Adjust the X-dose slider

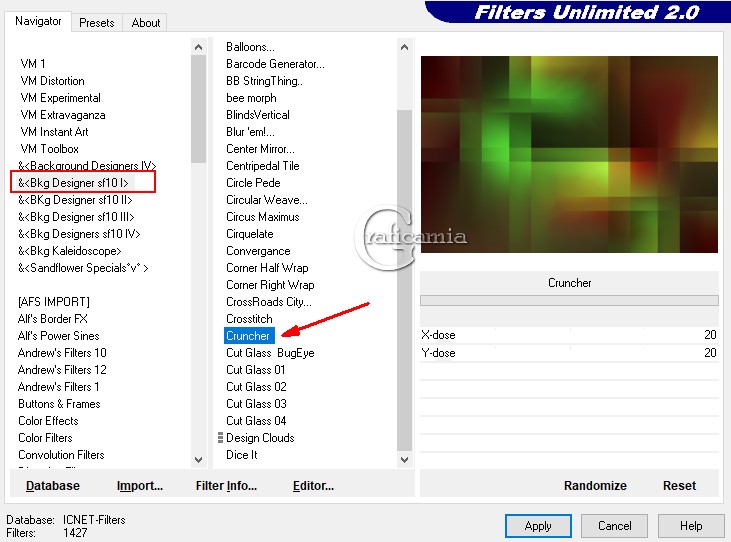570,336
